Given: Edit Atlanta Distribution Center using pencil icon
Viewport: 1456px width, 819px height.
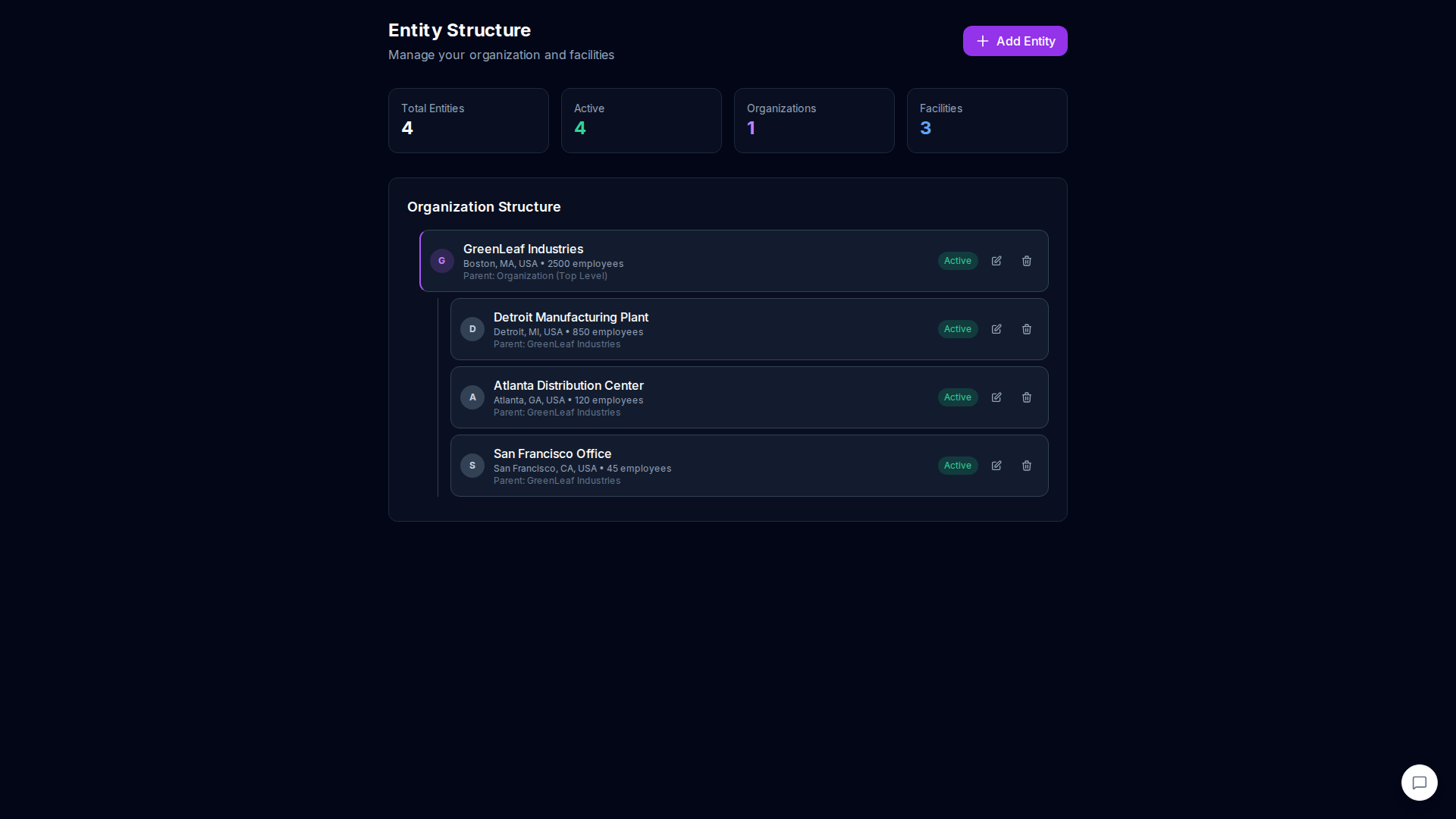Looking at the screenshot, I should (996, 397).
